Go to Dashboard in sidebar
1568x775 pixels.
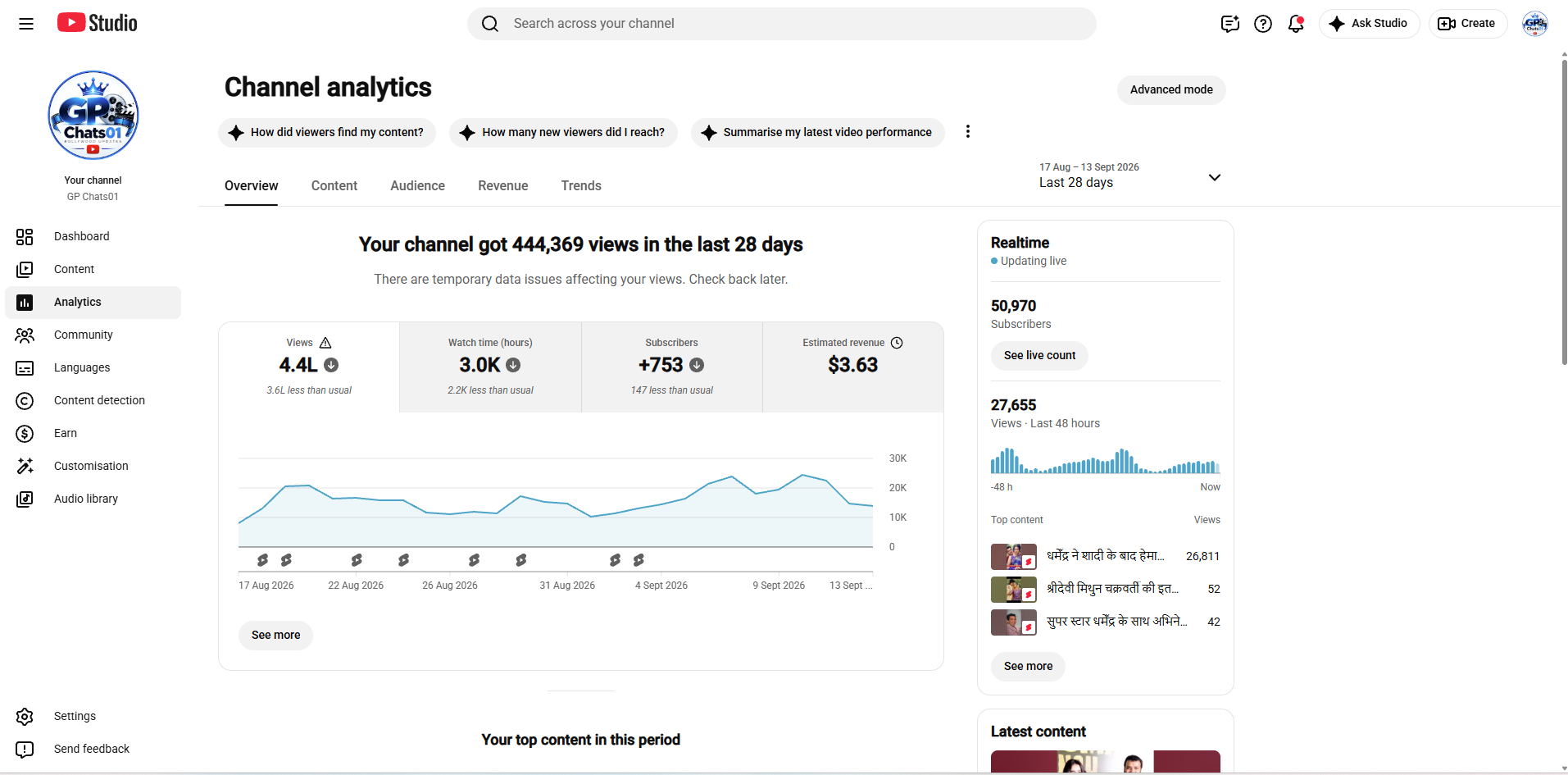click(x=93, y=237)
